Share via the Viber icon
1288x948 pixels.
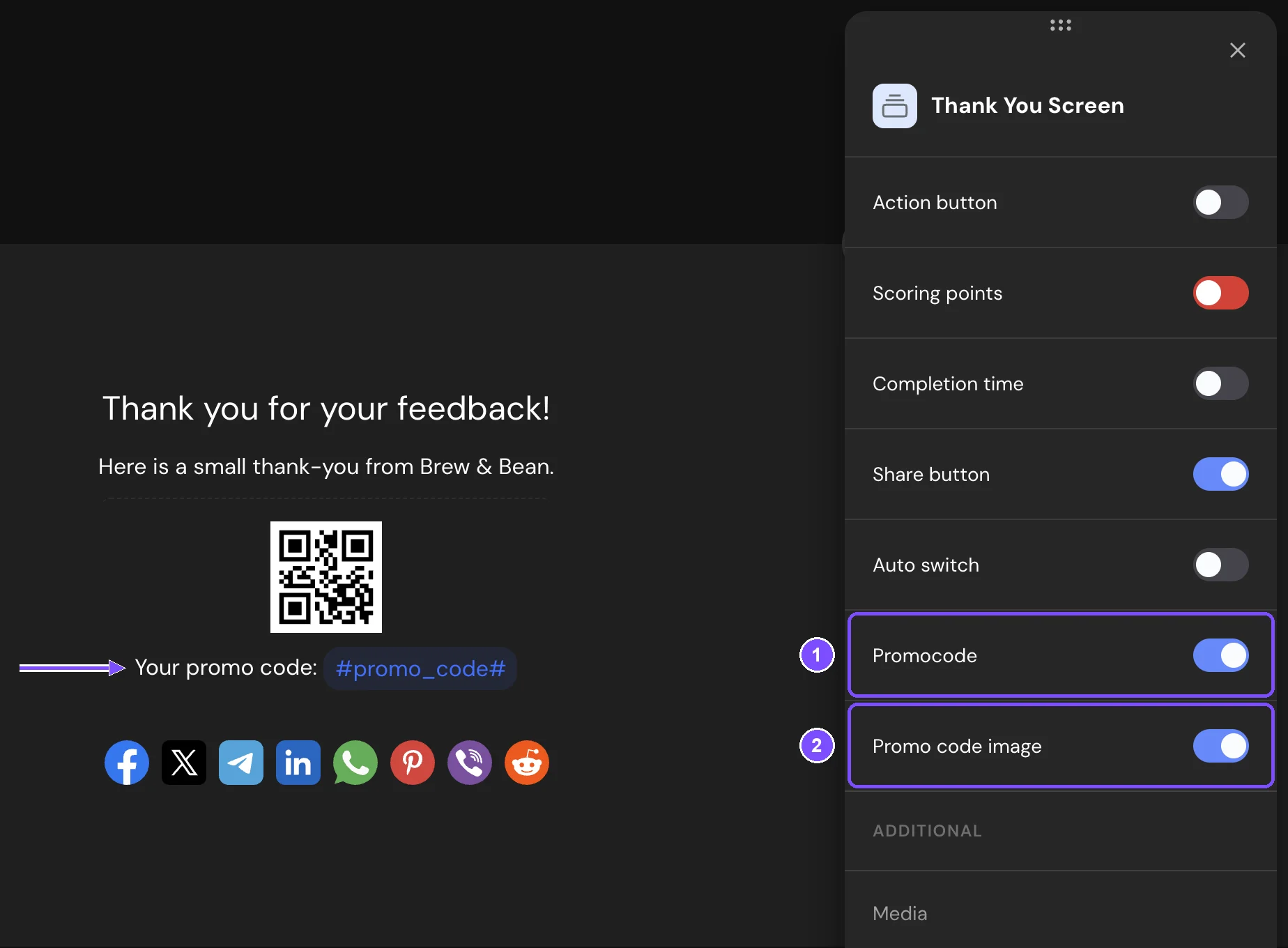[x=470, y=763]
